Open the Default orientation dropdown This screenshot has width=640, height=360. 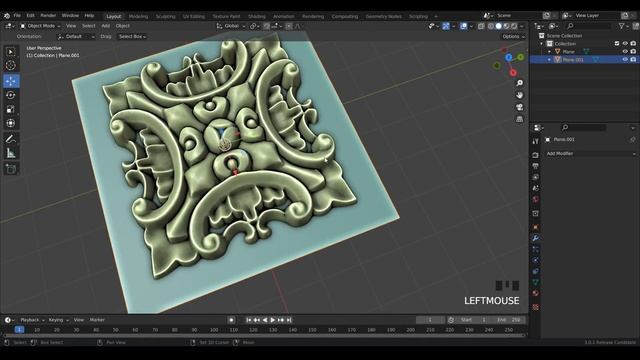(76, 37)
